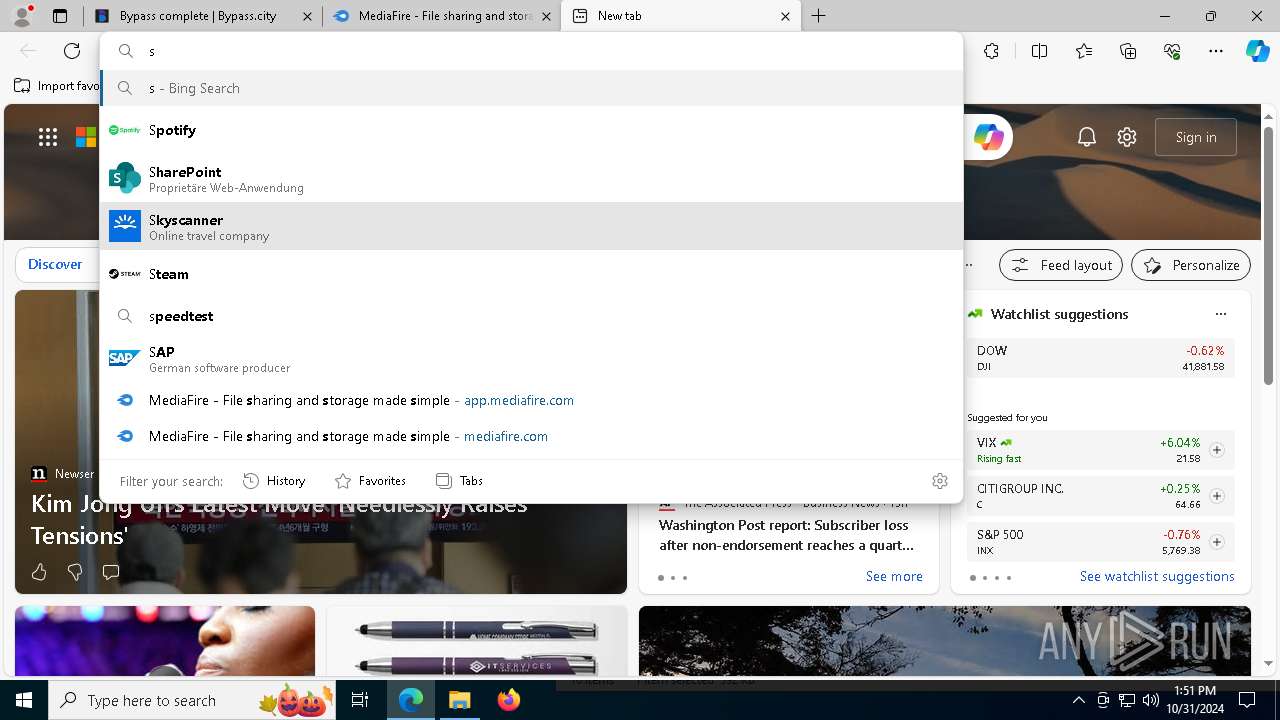
Task: Show hidden system tray icons
Action: [1078, 700]
